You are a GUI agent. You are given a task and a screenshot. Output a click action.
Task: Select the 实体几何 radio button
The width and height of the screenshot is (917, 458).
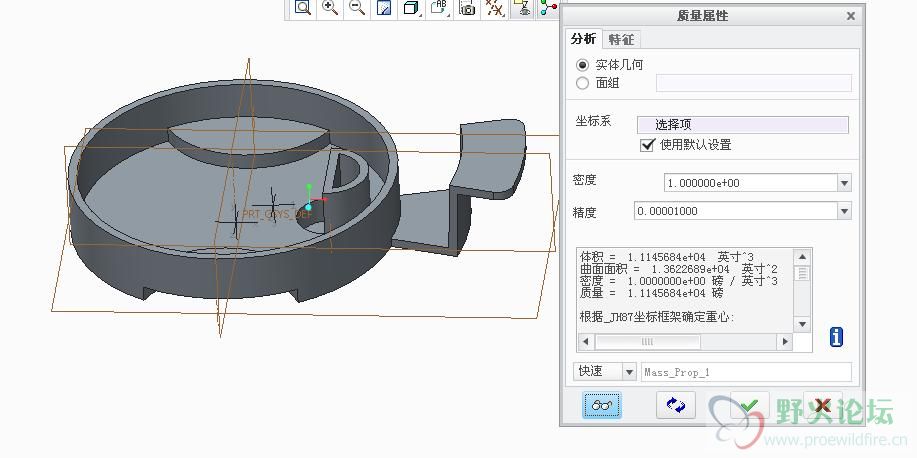click(x=582, y=65)
